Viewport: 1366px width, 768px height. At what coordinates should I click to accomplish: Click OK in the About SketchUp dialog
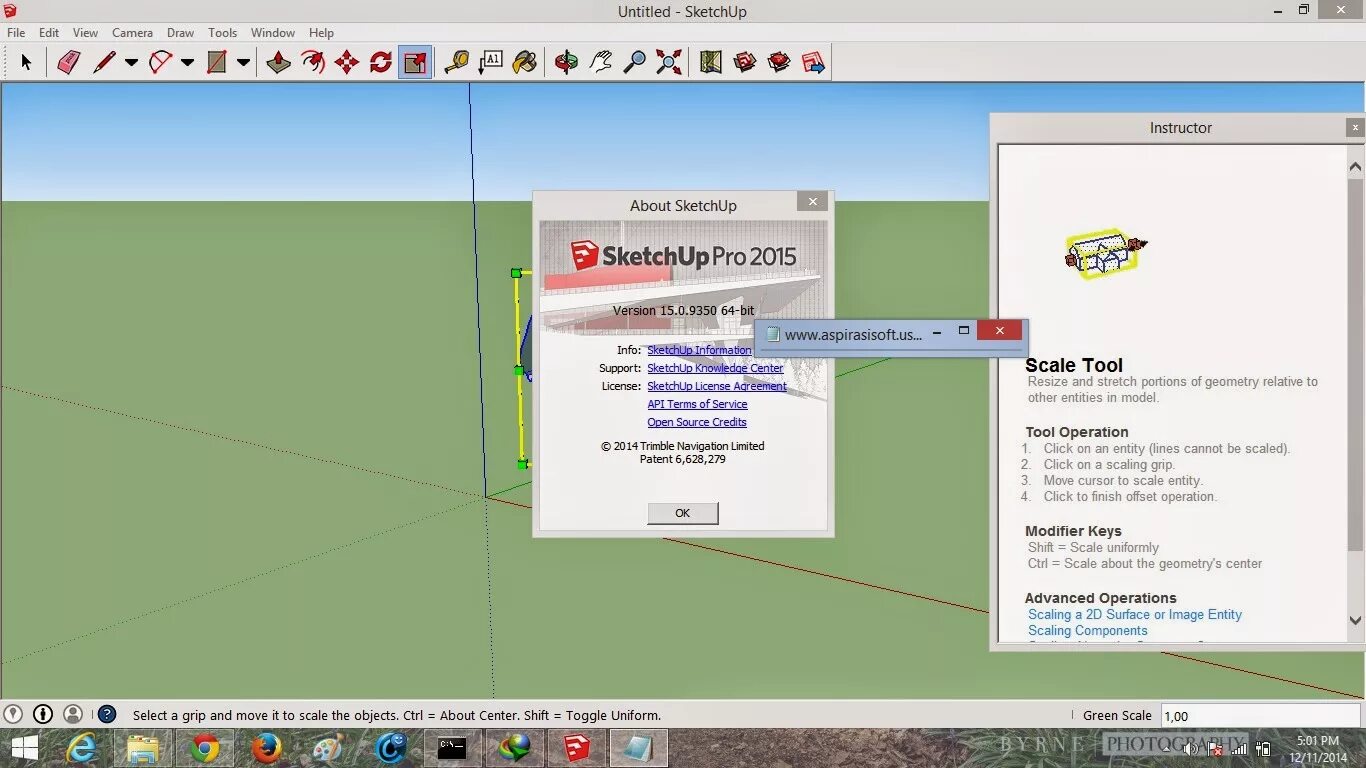pos(682,512)
